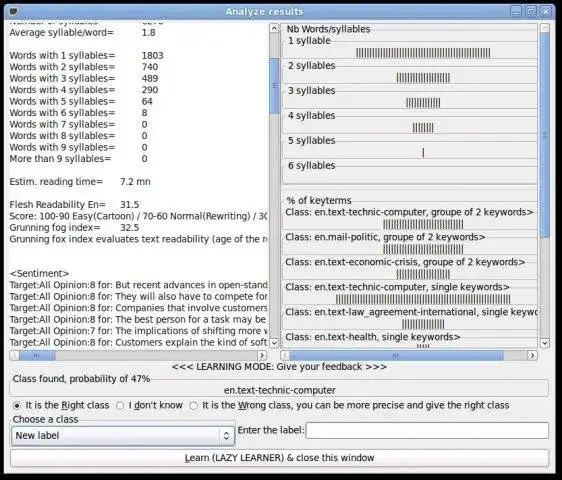
Task: Select the 'I don't know' radio option
Action: pyautogui.click(x=150, y=405)
